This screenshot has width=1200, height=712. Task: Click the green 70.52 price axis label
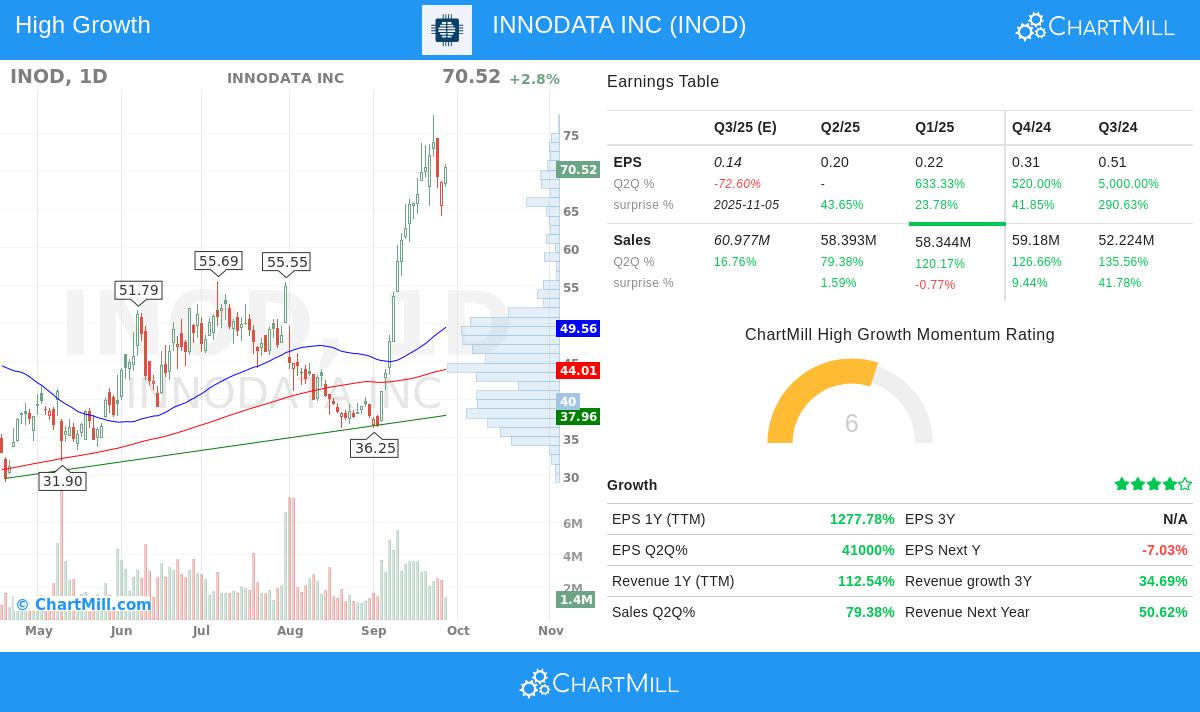578,170
